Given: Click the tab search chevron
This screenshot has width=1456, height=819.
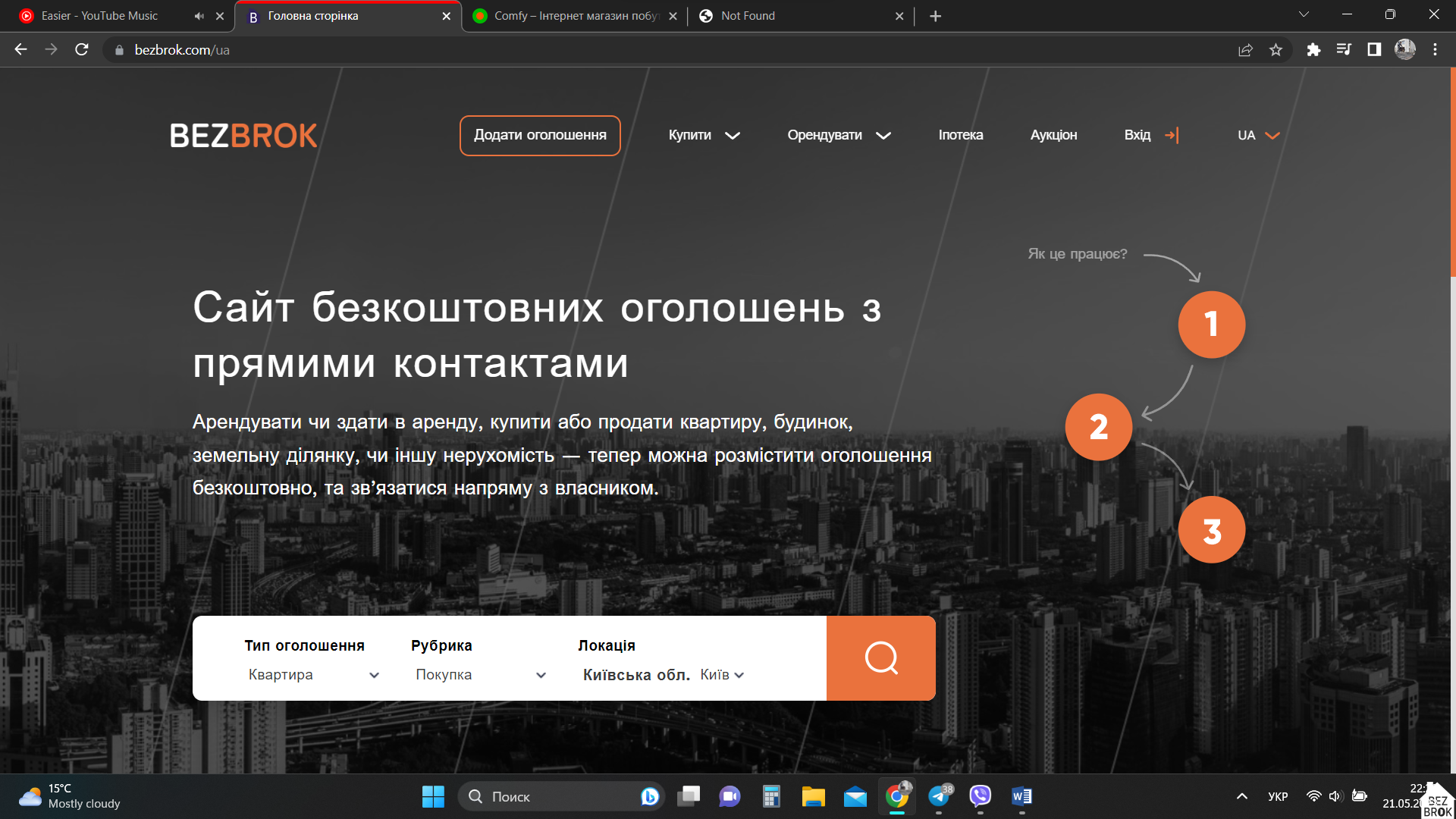Looking at the screenshot, I should 1304,14.
